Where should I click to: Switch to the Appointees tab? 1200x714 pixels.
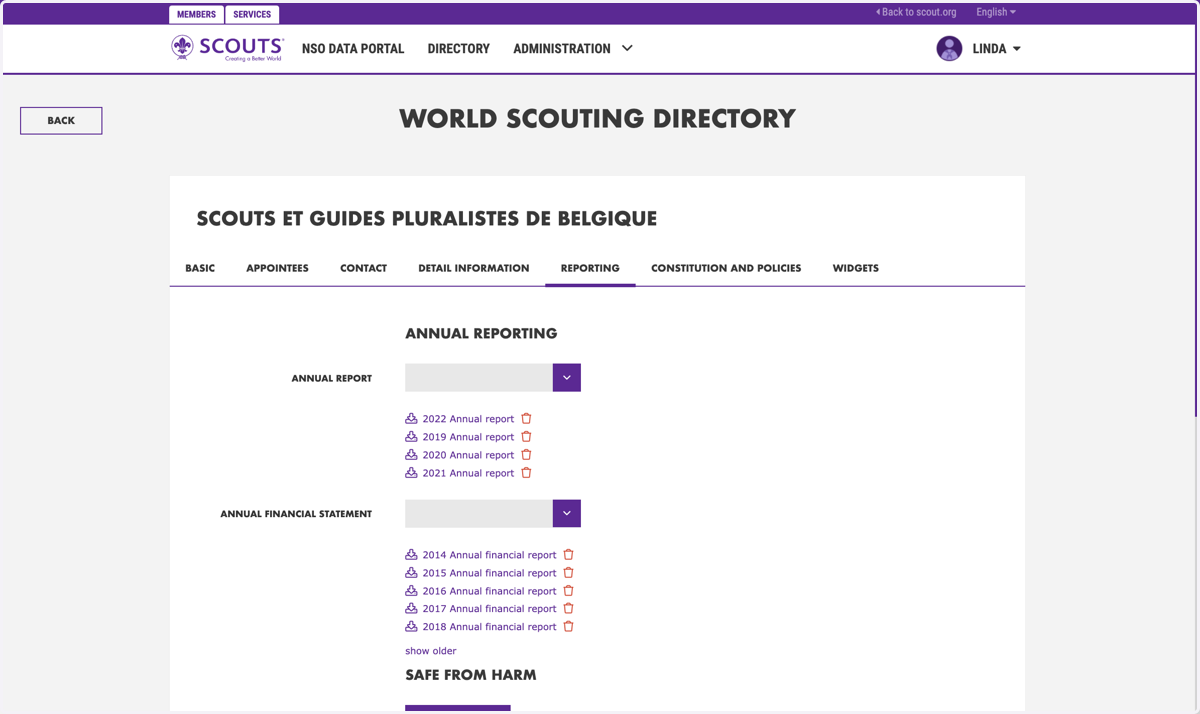[277, 268]
